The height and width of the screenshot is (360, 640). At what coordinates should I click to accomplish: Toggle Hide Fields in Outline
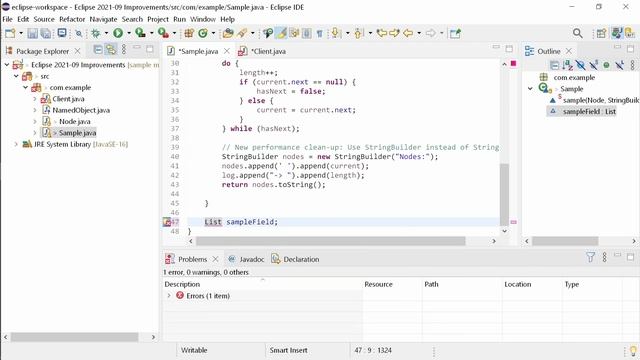[580, 64]
